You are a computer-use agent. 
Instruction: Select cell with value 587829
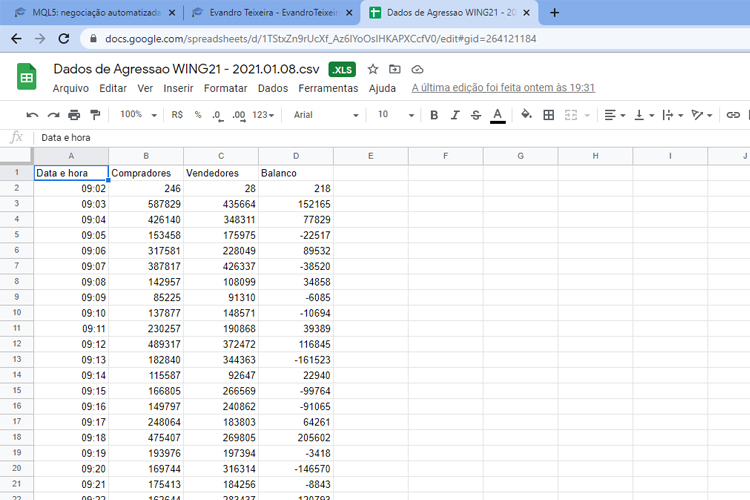(146, 204)
